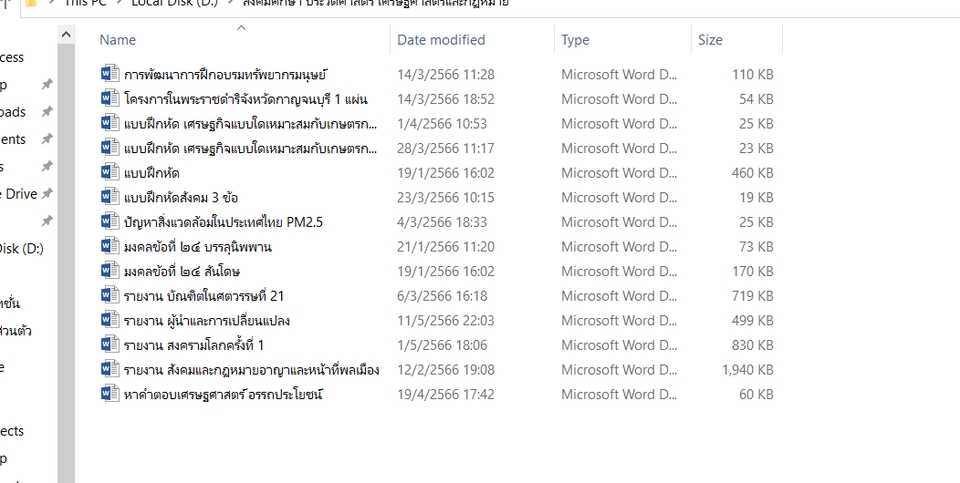The height and width of the screenshot is (483, 960).
Task: Click the Word icon of แบบฝึกหัดสังคม 3 ข้อ
Action: 110,197
